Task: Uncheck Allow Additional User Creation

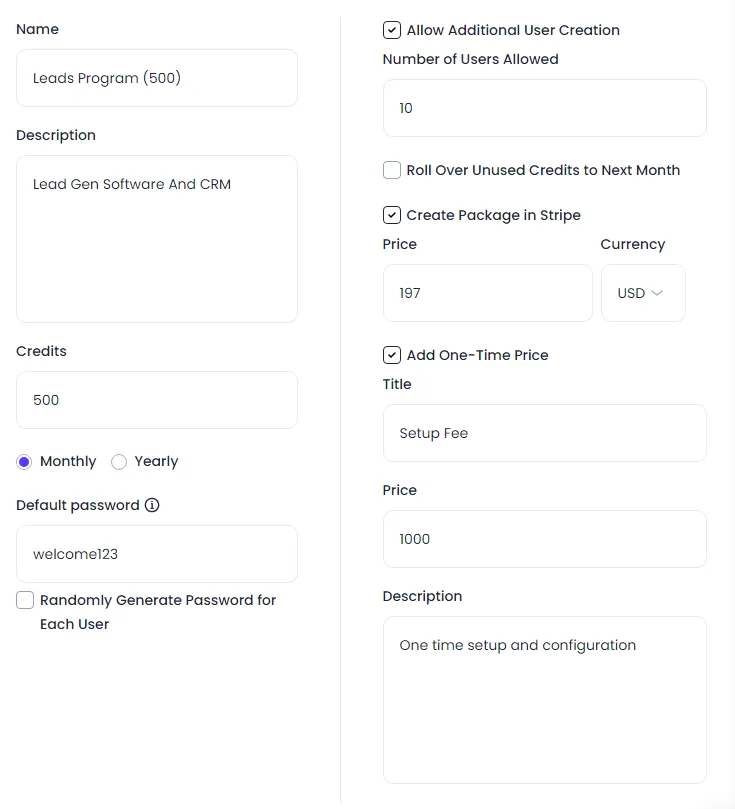Action: (x=392, y=30)
